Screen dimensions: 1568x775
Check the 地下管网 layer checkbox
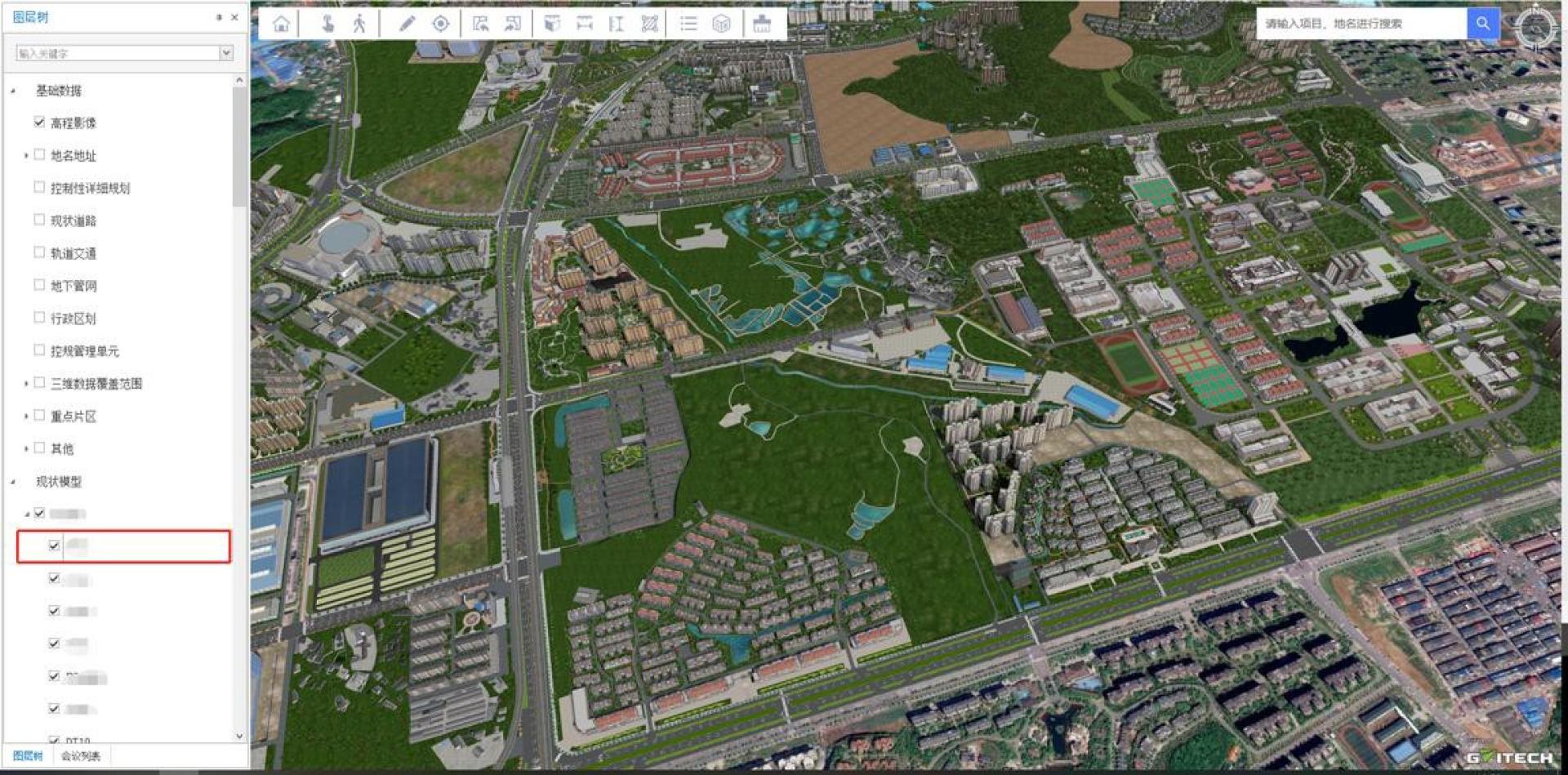[39, 285]
